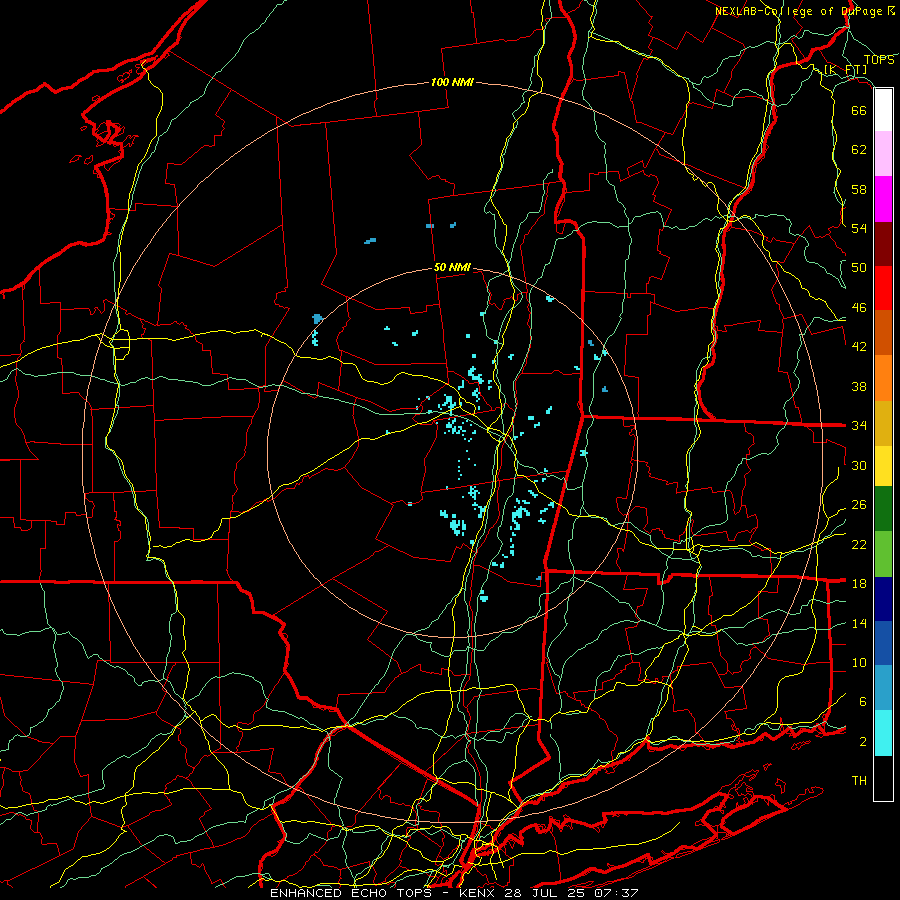Viewport: 900px width, 900px height.
Task: Click the magenta swatch between the 58 and 54 labels
Action: coord(883,199)
